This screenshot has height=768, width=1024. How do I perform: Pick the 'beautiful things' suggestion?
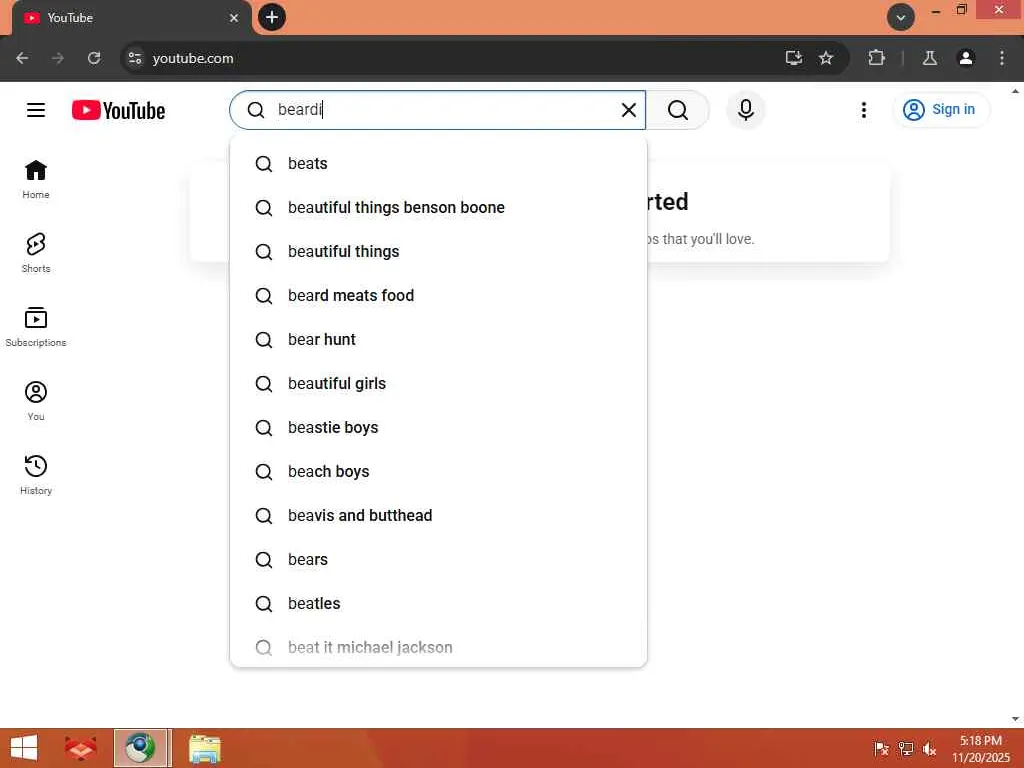(x=438, y=251)
